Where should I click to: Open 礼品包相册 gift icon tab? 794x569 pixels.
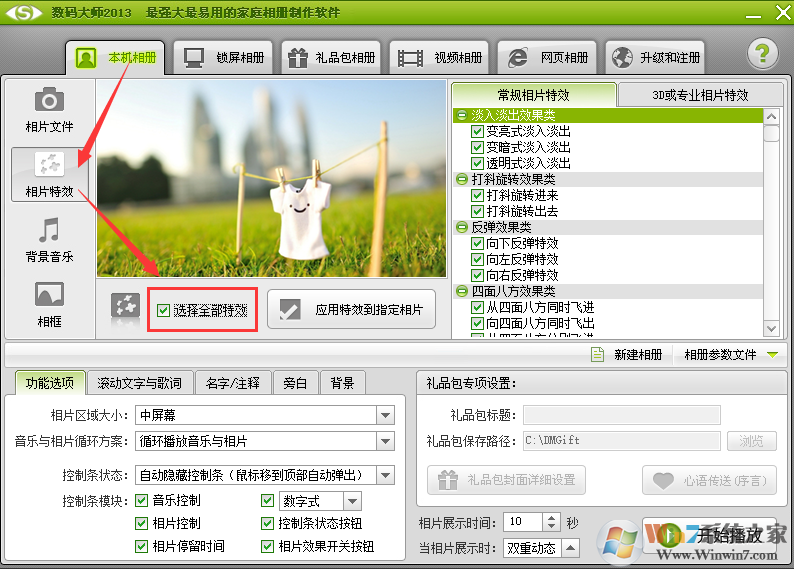coord(329,57)
